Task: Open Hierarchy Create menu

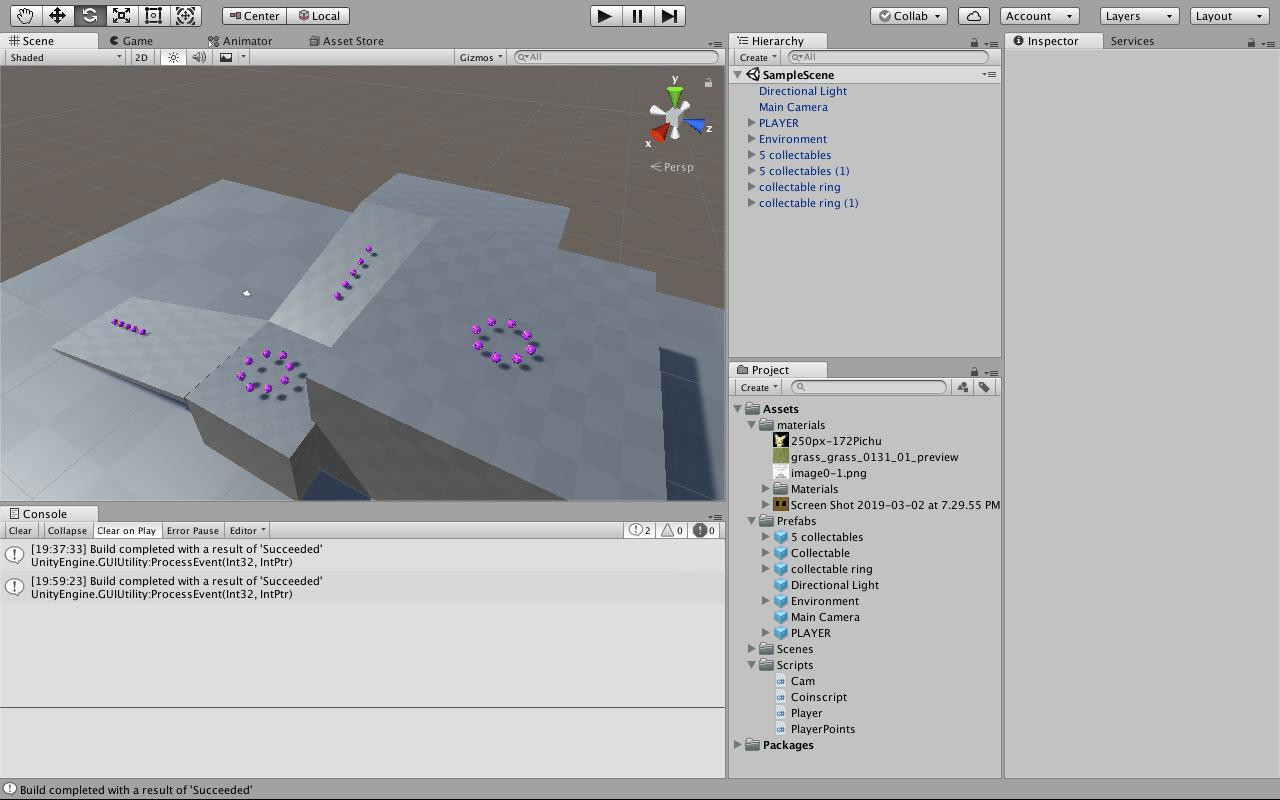Action: 758,57
